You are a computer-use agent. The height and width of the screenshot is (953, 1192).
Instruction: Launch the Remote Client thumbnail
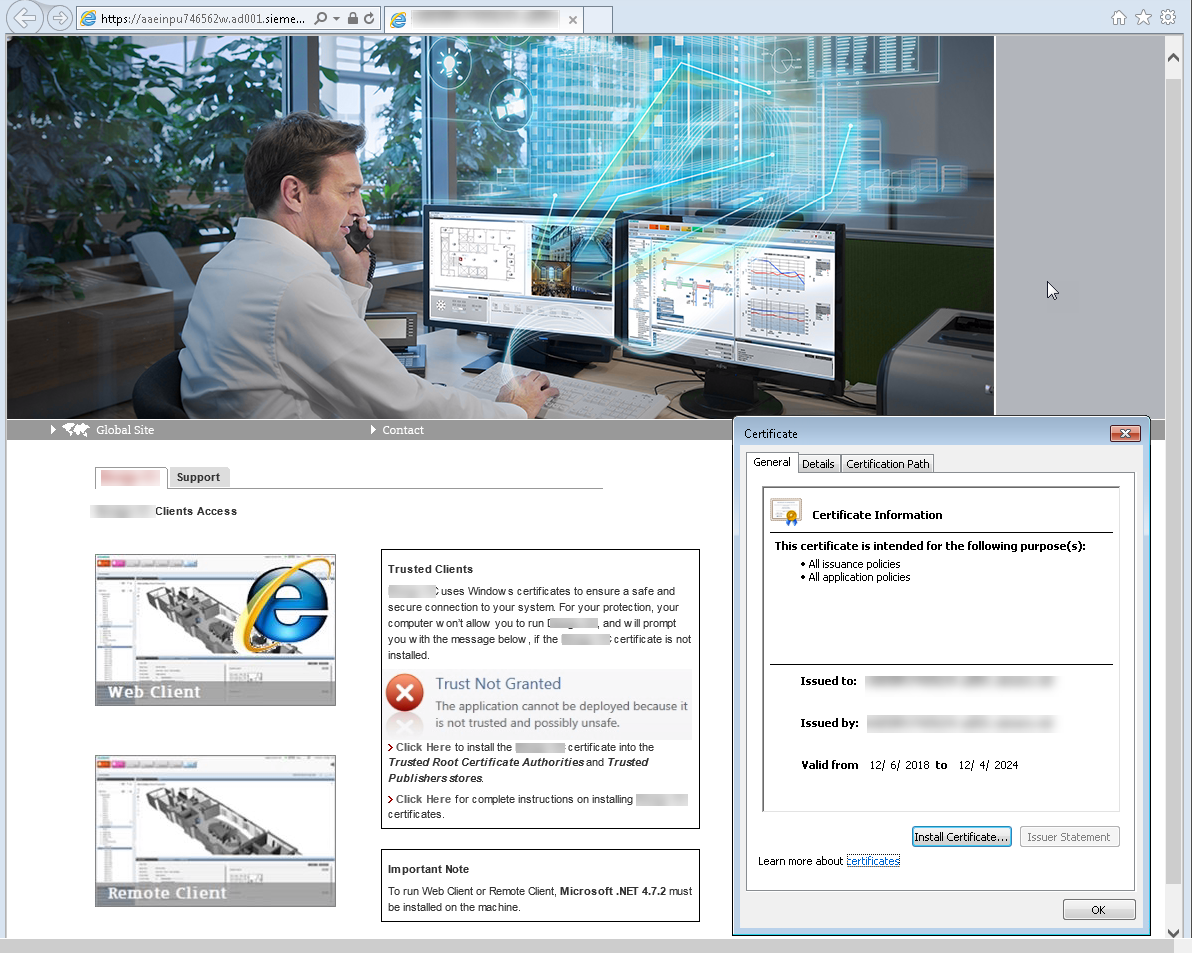click(215, 830)
